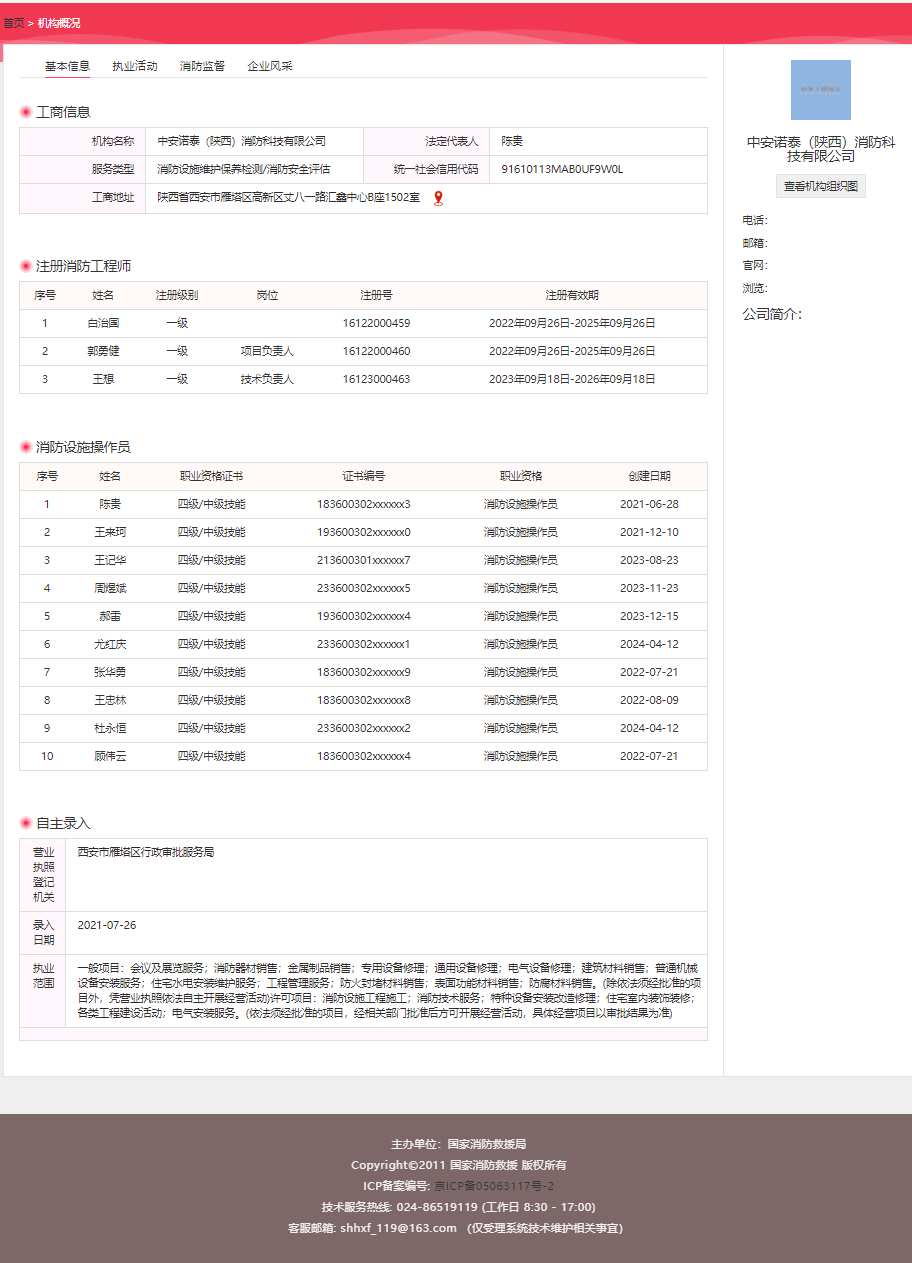Image resolution: width=912 pixels, height=1263 pixels.
Task: Click the 消防设施操作员 section heading
Action: [x=83, y=447]
